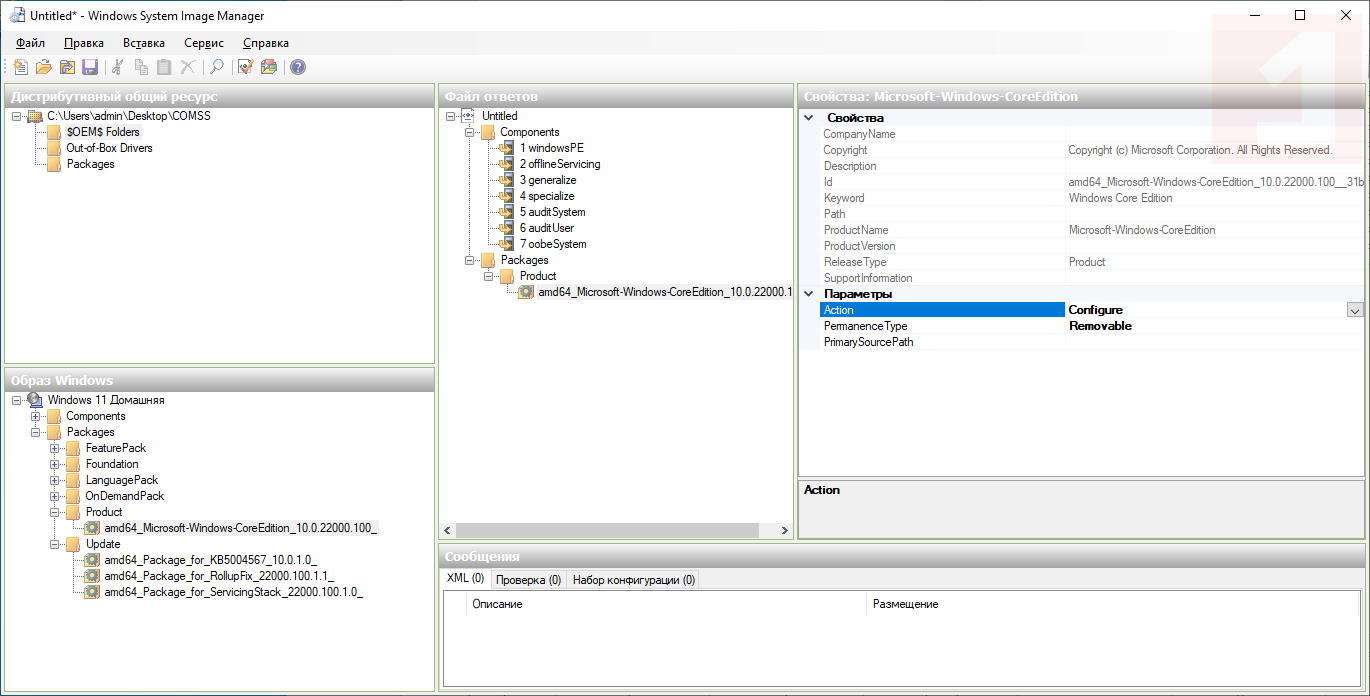This screenshot has height=696, width=1370.
Task: Click the Paste clipboard toolbar icon
Action: (x=164, y=67)
